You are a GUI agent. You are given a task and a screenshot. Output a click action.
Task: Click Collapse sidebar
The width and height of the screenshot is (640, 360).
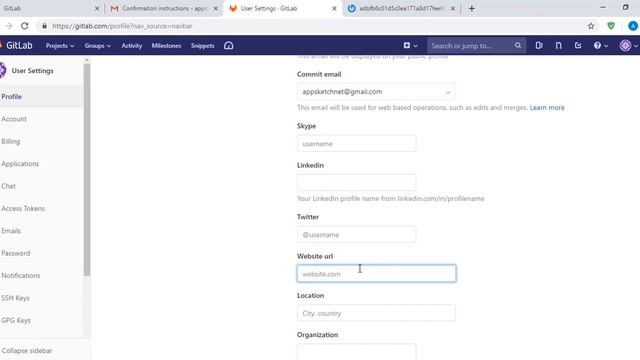(x=27, y=351)
